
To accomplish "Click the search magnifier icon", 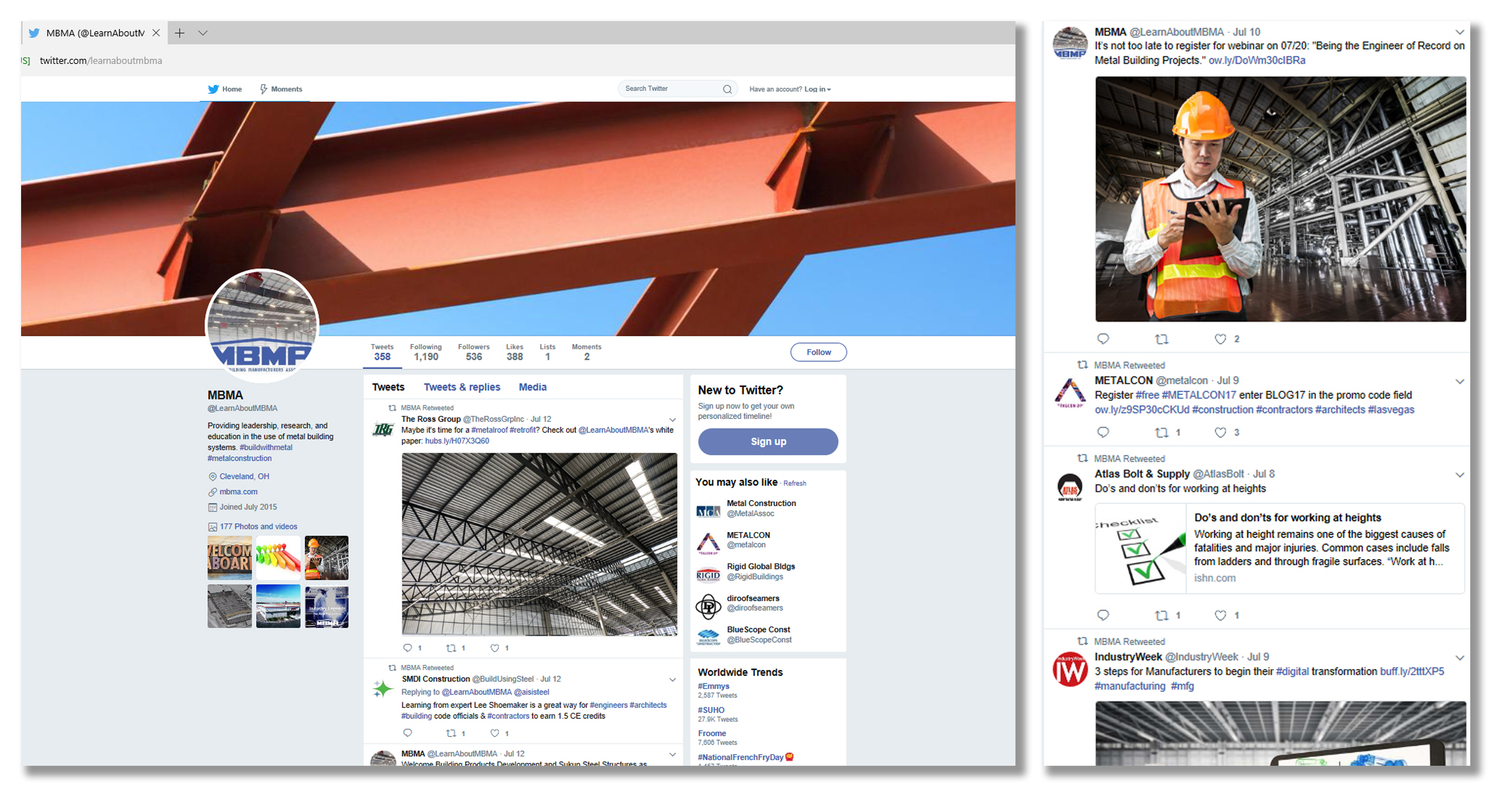I will pyautogui.click(x=727, y=89).
